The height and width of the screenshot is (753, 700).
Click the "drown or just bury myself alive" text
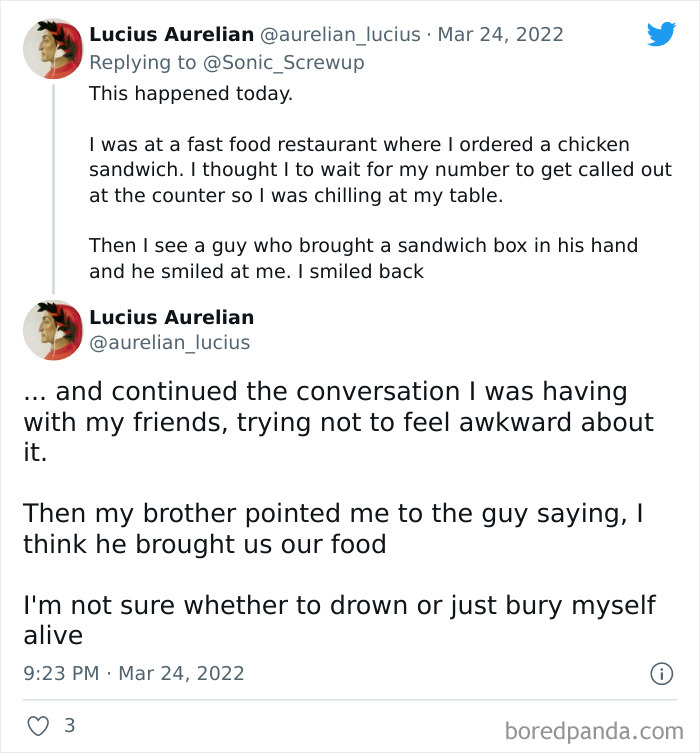340,620
